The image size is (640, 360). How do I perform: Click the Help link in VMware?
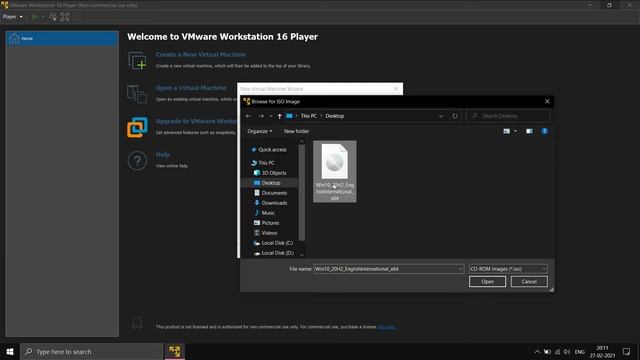(x=162, y=155)
